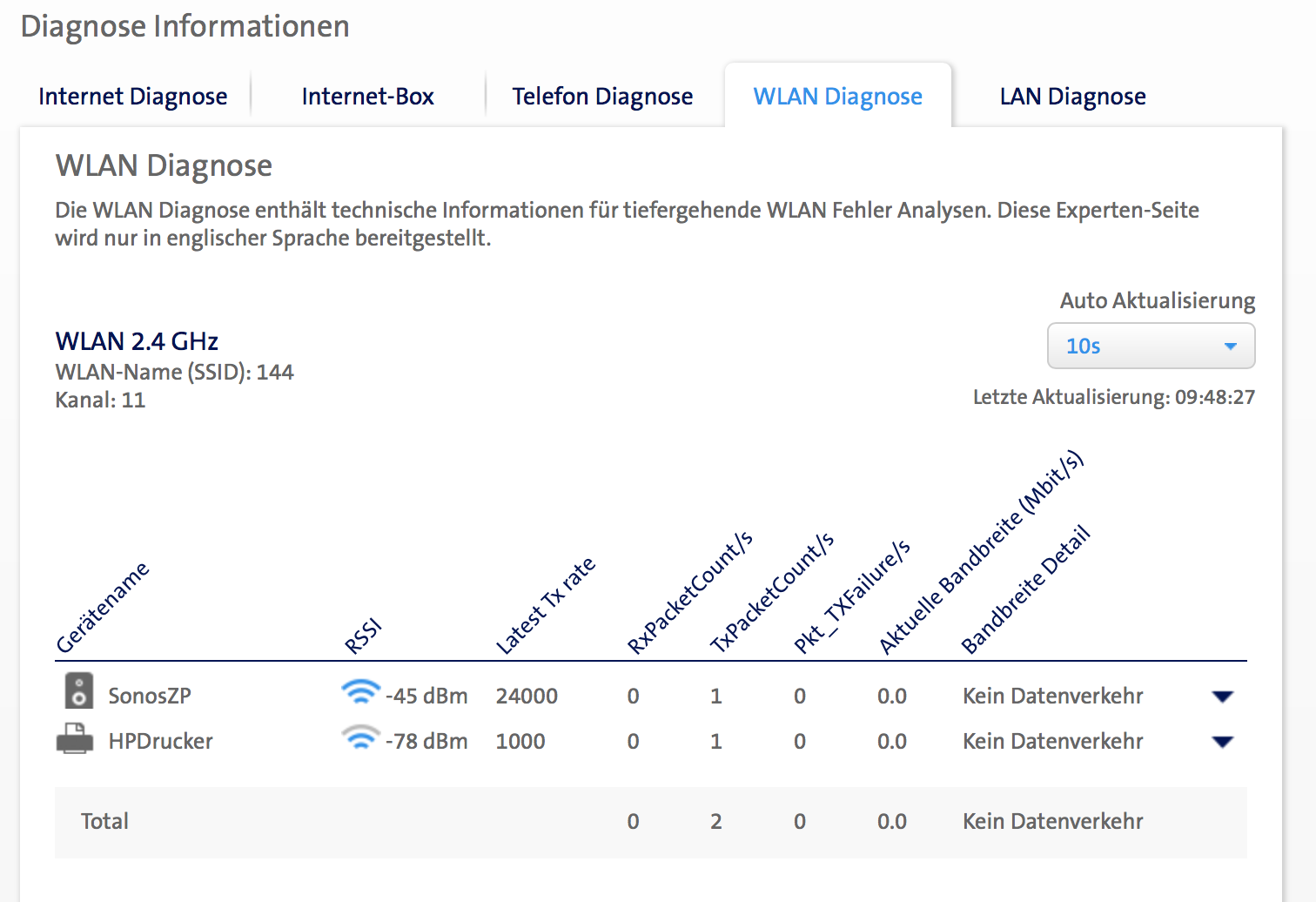Click the WLAN Diagnose section heading

point(164,165)
